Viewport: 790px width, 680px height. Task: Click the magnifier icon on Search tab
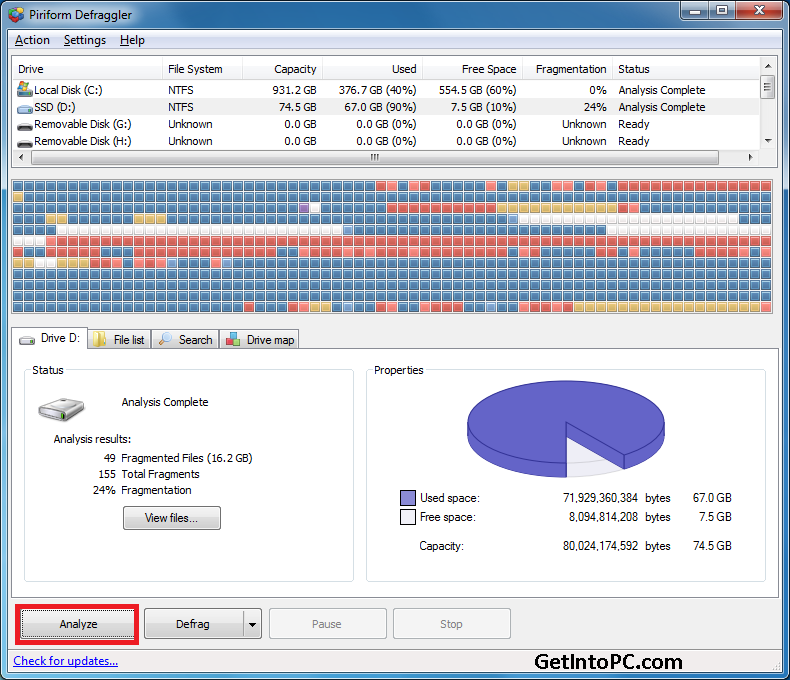click(x=165, y=339)
